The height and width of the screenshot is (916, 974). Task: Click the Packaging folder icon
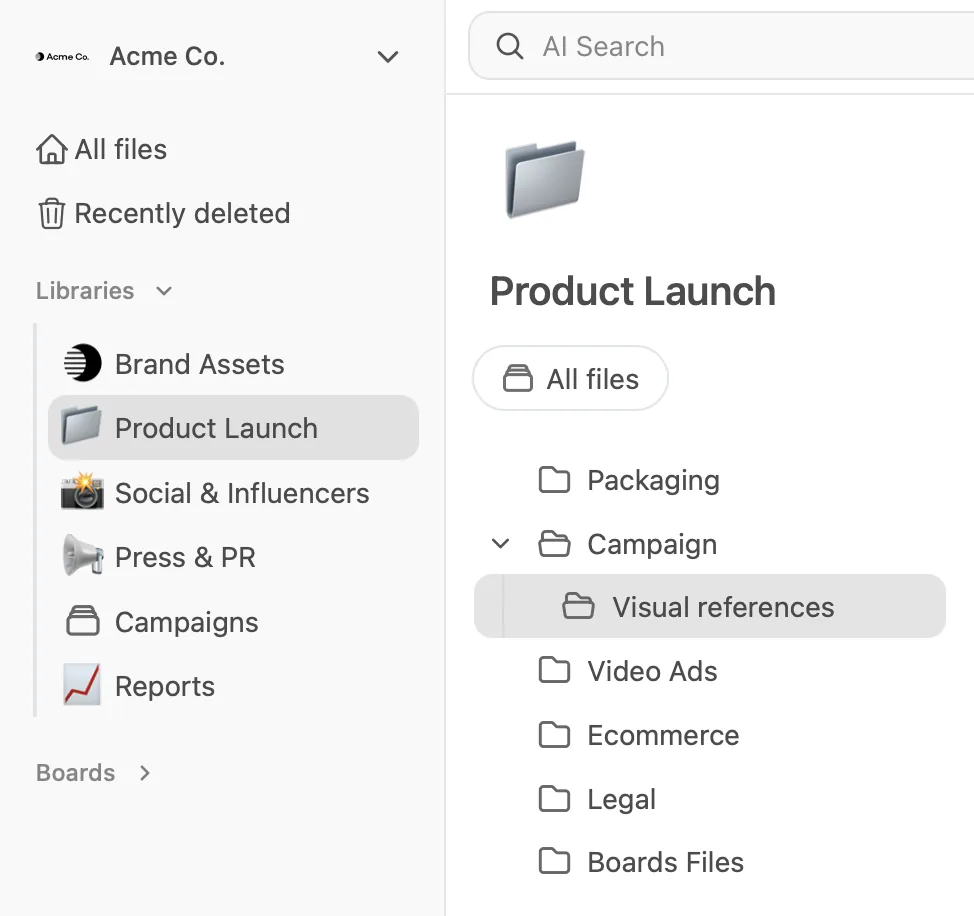pyautogui.click(x=554, y=479)
